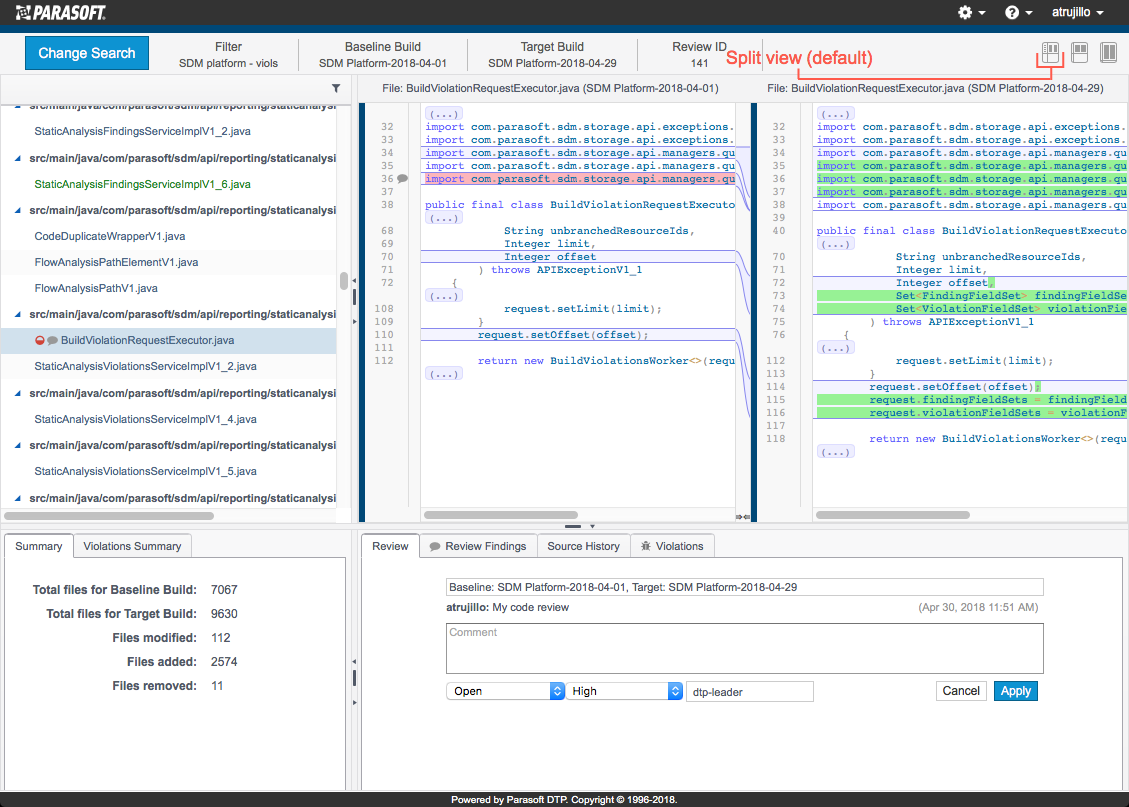Click upper arrow on Summary panel splitter

click(x=354, y=661)
